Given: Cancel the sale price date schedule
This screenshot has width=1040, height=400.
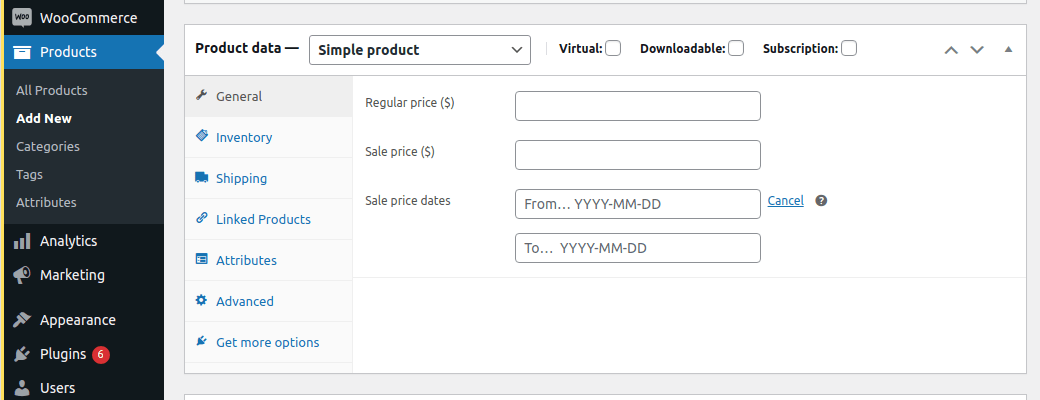Looking at the screenshot, I should coord(785,200).
